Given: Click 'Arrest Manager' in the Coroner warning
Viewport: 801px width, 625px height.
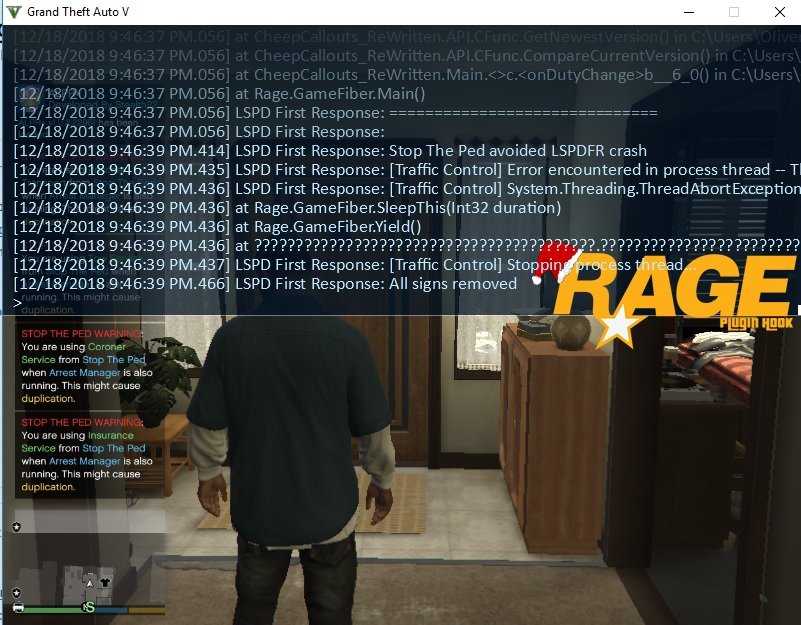Looking at the screenshot, I should click(x=84, y=373).
